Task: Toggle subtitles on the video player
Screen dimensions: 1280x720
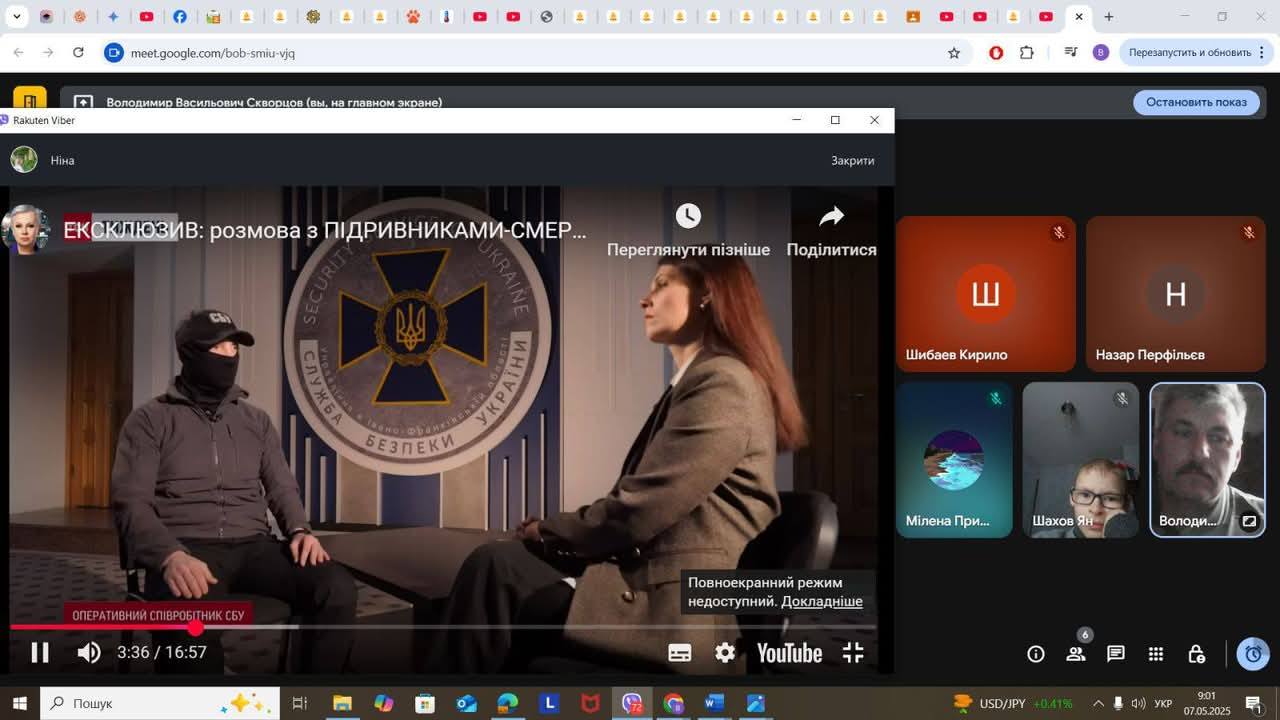Action: pos(679,653)
